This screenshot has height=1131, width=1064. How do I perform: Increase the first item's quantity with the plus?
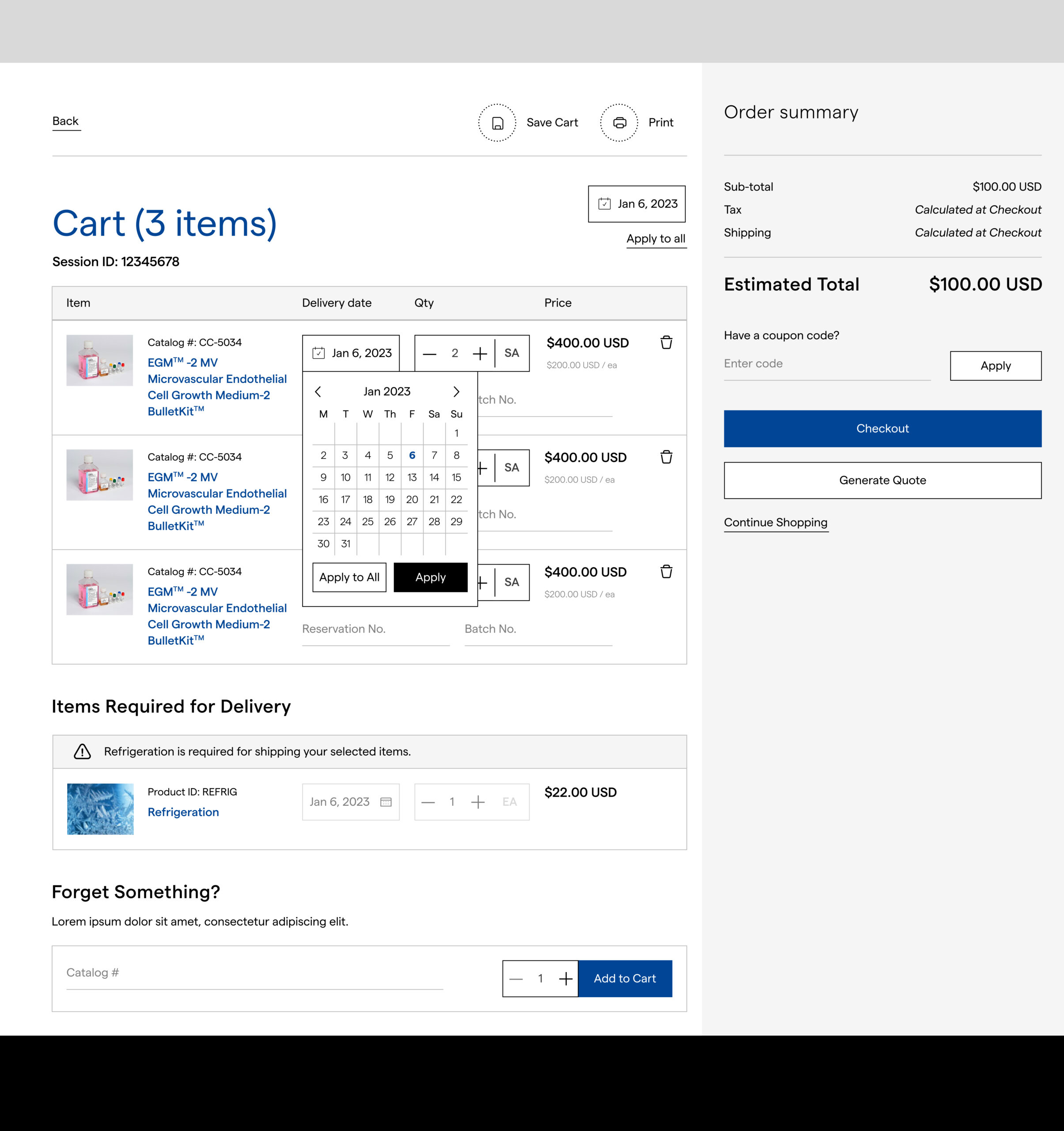pyautogui.click(x=479, y=354)
